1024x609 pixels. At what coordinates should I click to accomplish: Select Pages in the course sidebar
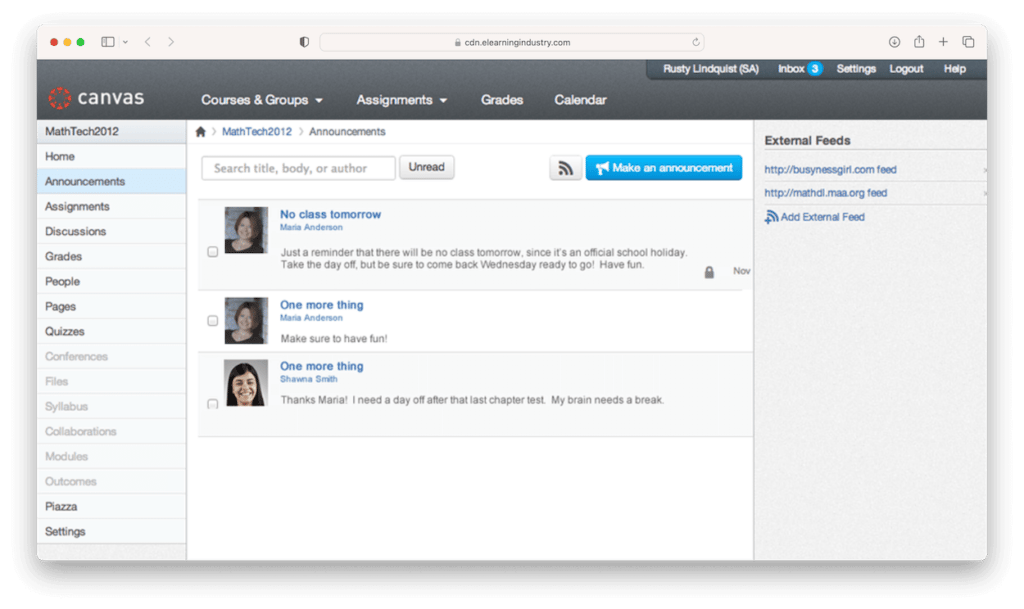coord(112,307)
